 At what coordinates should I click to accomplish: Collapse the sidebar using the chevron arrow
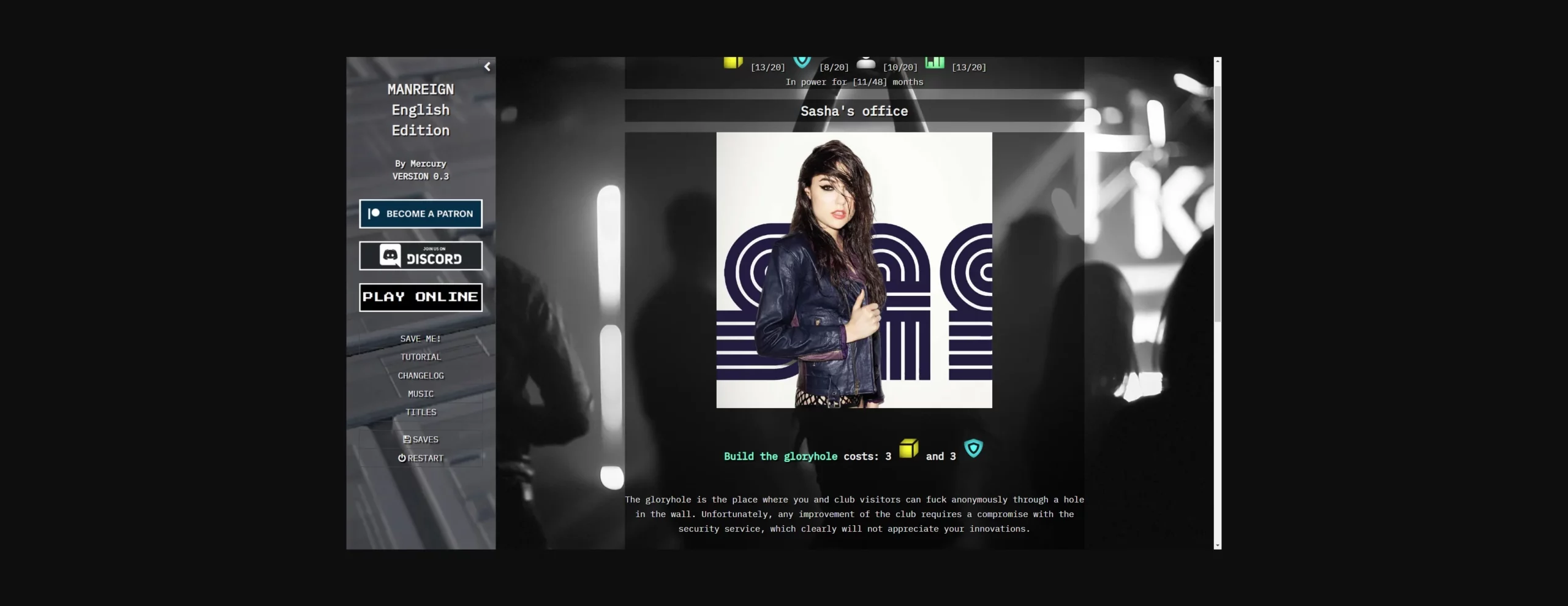coord(487,67)
